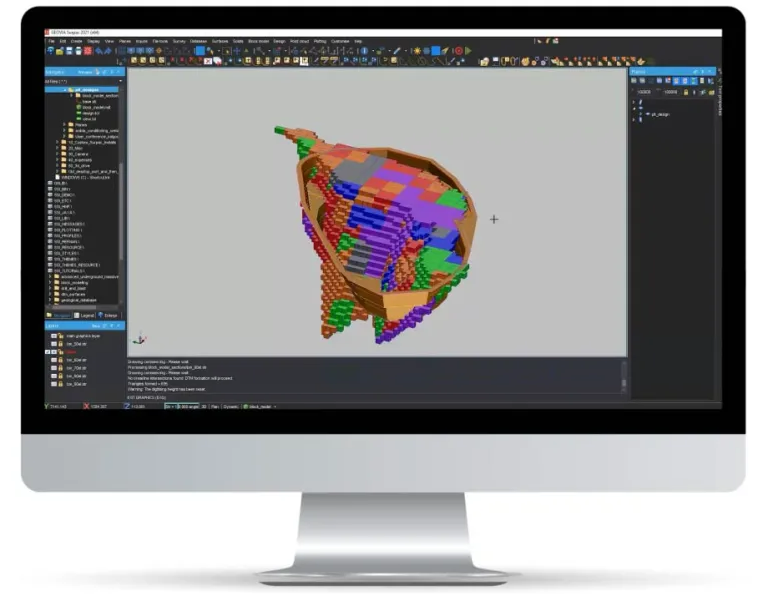Click the open folder icon in top toolbar
Image resolution: width=768 pixels, height=601 pixels.
[60, 50]
